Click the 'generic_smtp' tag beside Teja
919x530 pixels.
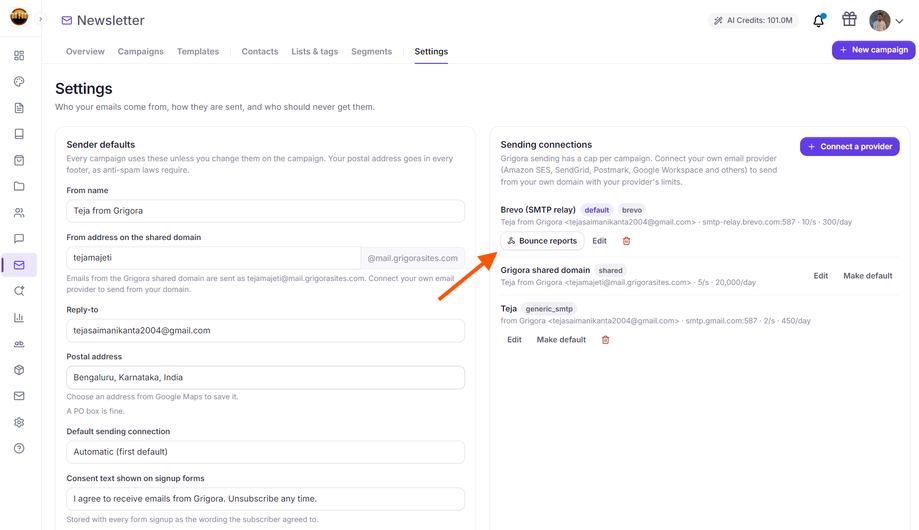pos(549,309)
